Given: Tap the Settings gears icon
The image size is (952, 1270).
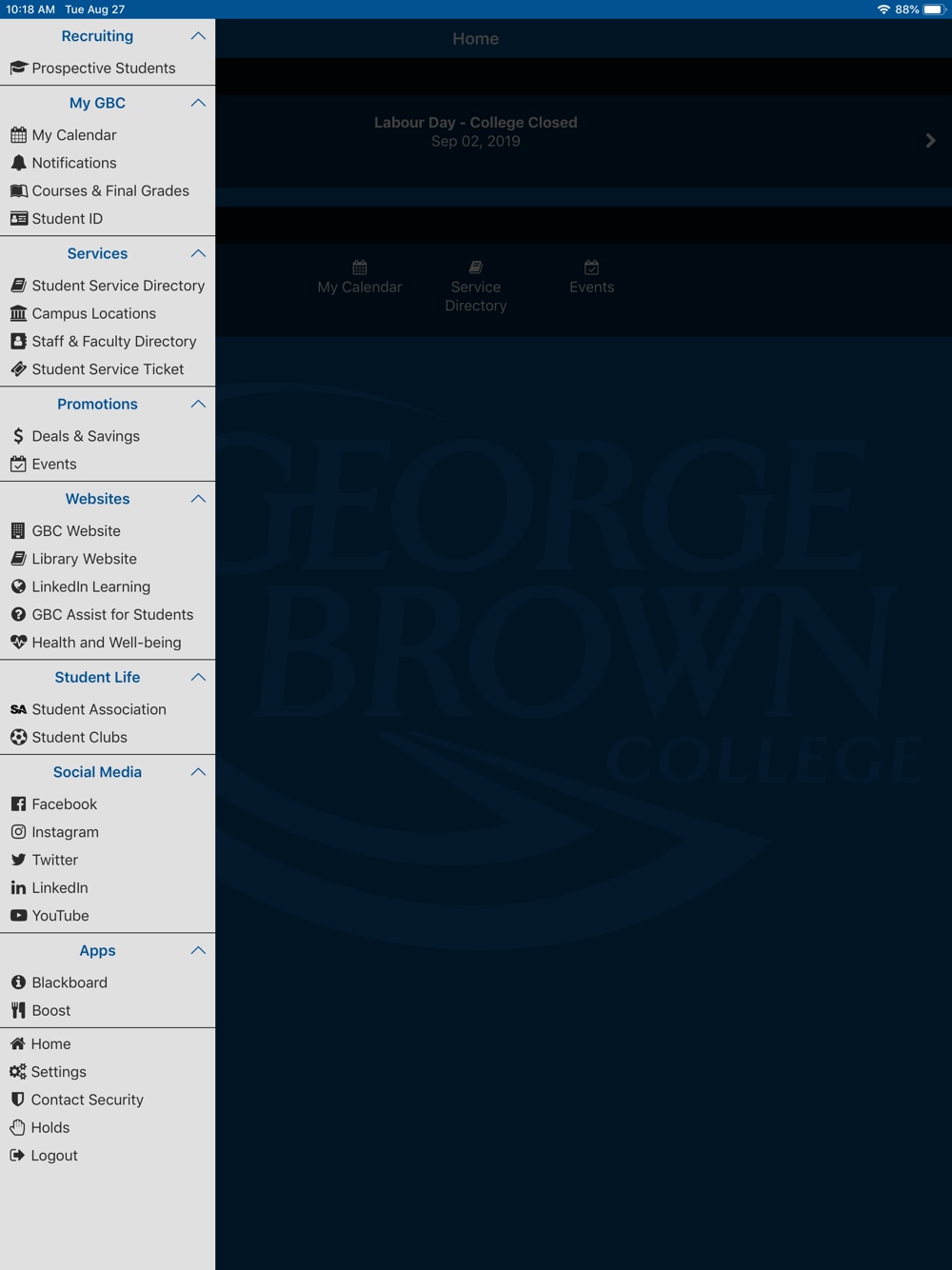Looking at the screenshot, I should pyautogui.click(x=18, y=1072).
